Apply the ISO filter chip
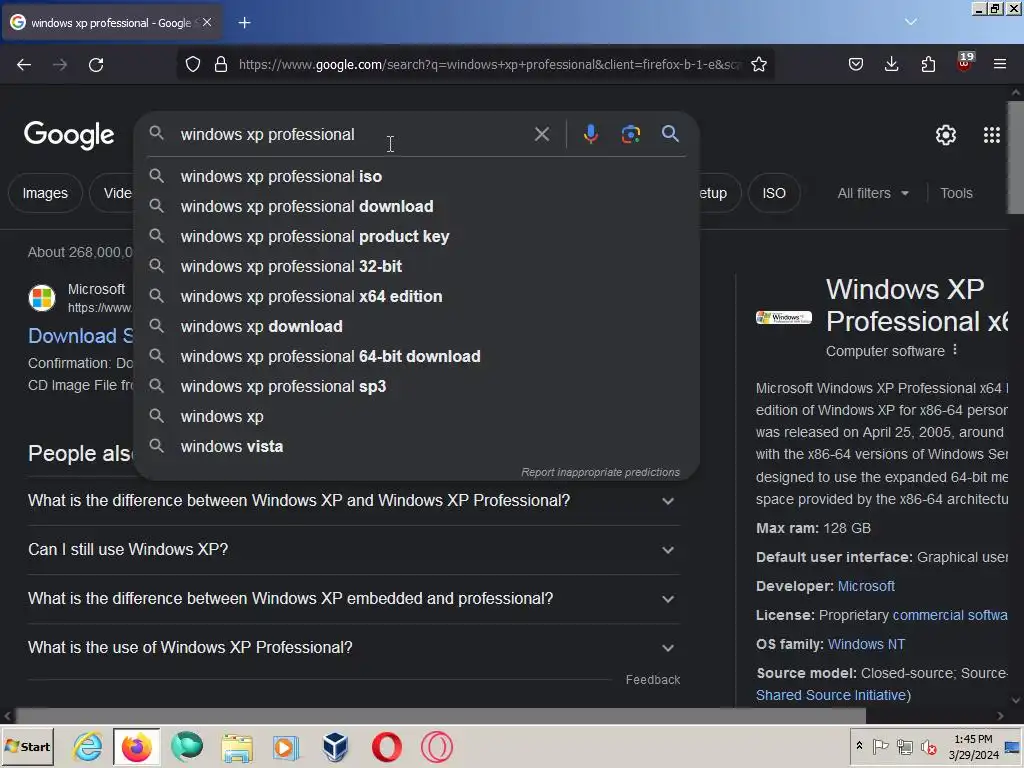The image size is (1024, 768). pyautogui.click(x=774, y=193)
